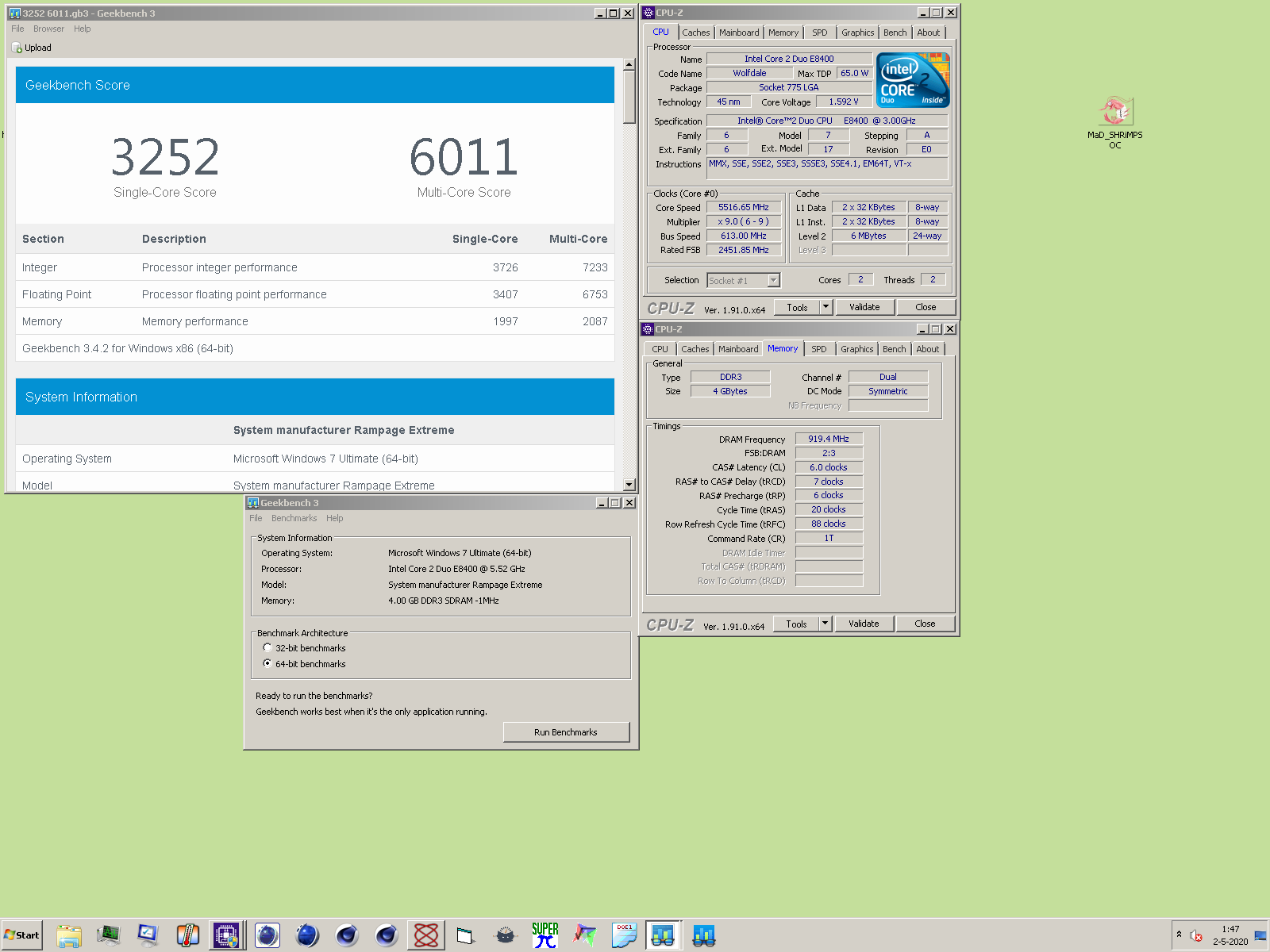Click Validate in the Memory CPU-Z window

click(864, 624)
